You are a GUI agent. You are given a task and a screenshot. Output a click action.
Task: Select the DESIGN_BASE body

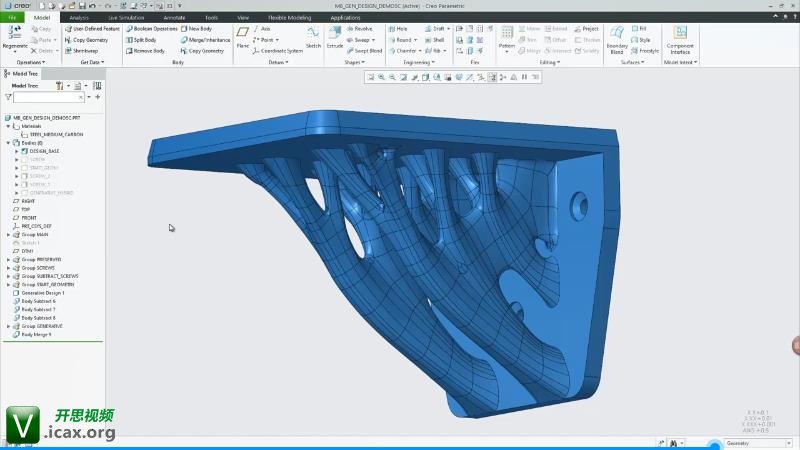tap(44, 151)
